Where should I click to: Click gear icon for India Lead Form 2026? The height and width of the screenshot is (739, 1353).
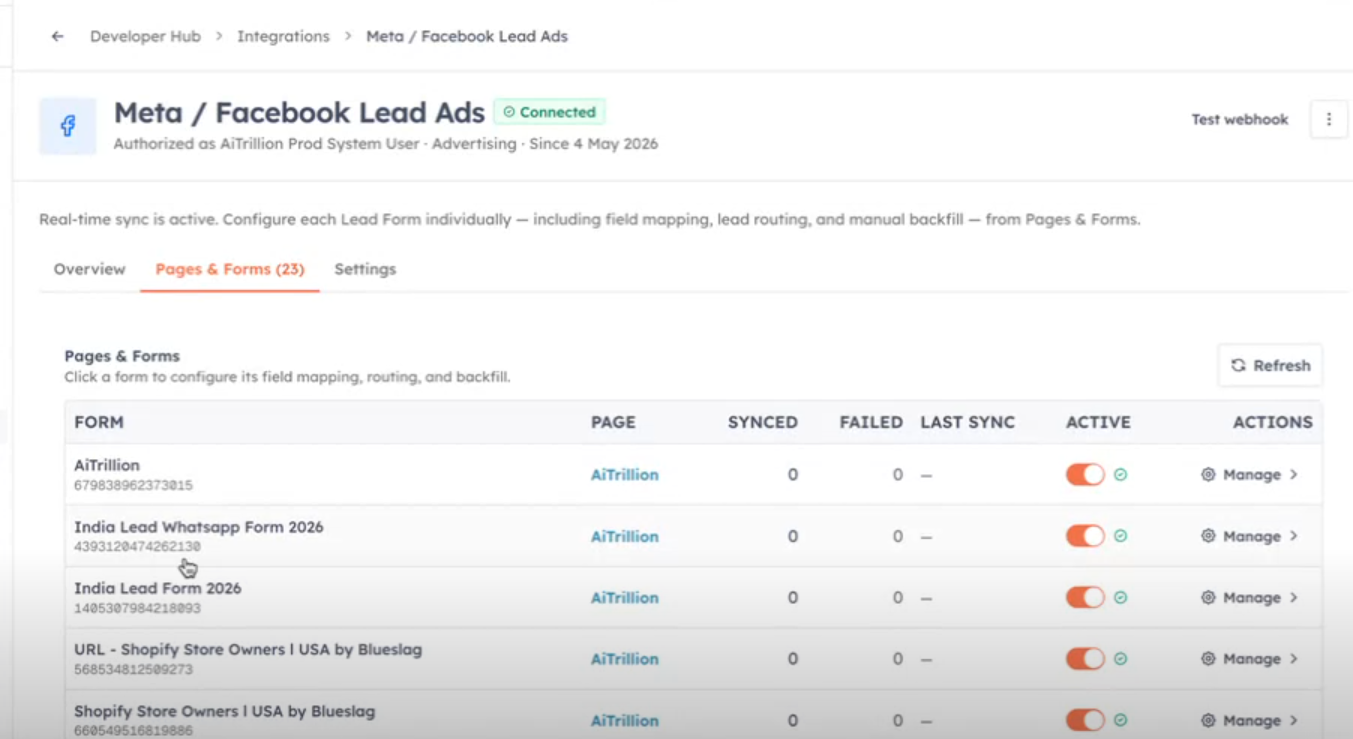[1208, 598]
